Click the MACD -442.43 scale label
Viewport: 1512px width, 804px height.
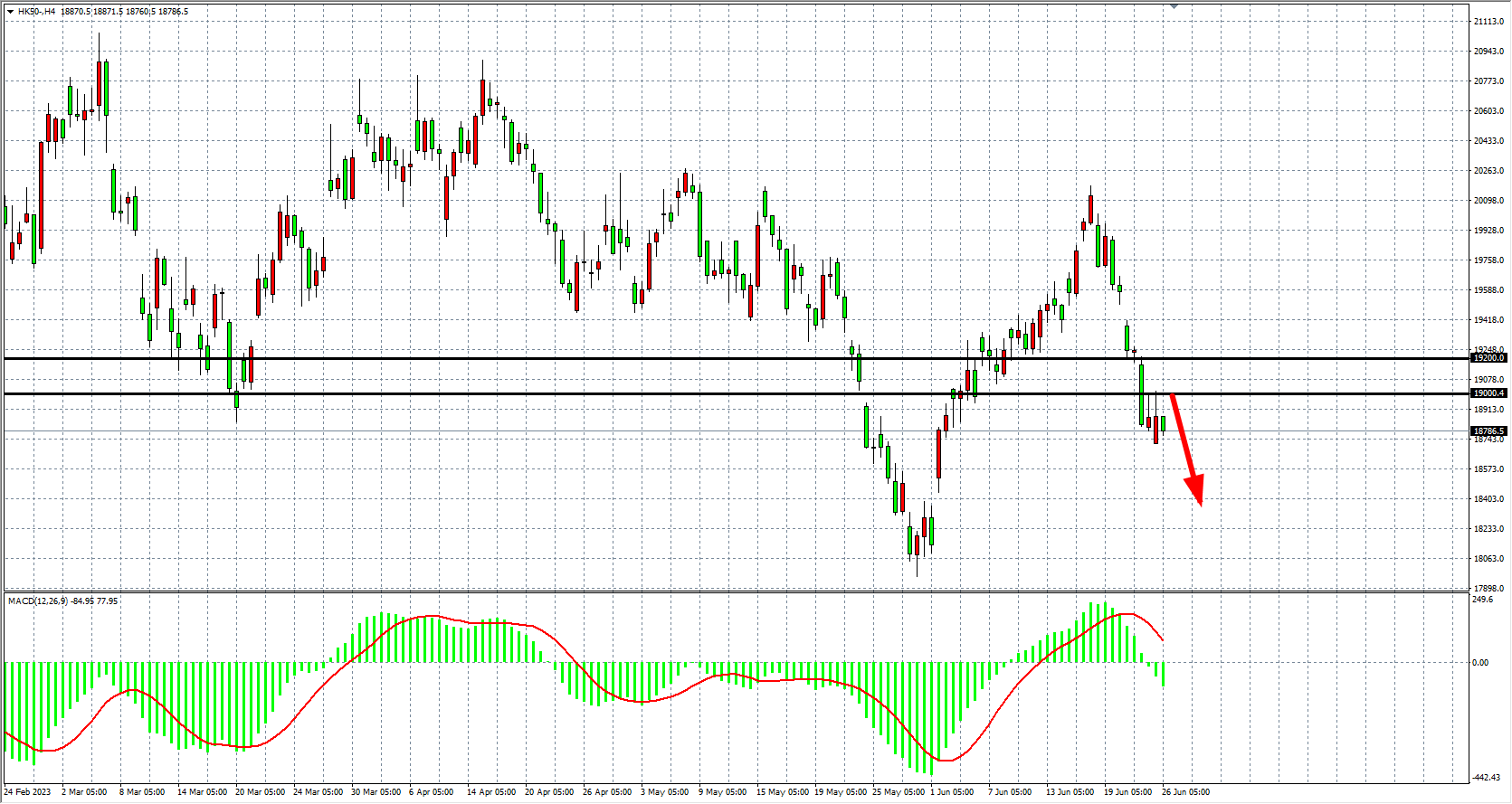1486,778
